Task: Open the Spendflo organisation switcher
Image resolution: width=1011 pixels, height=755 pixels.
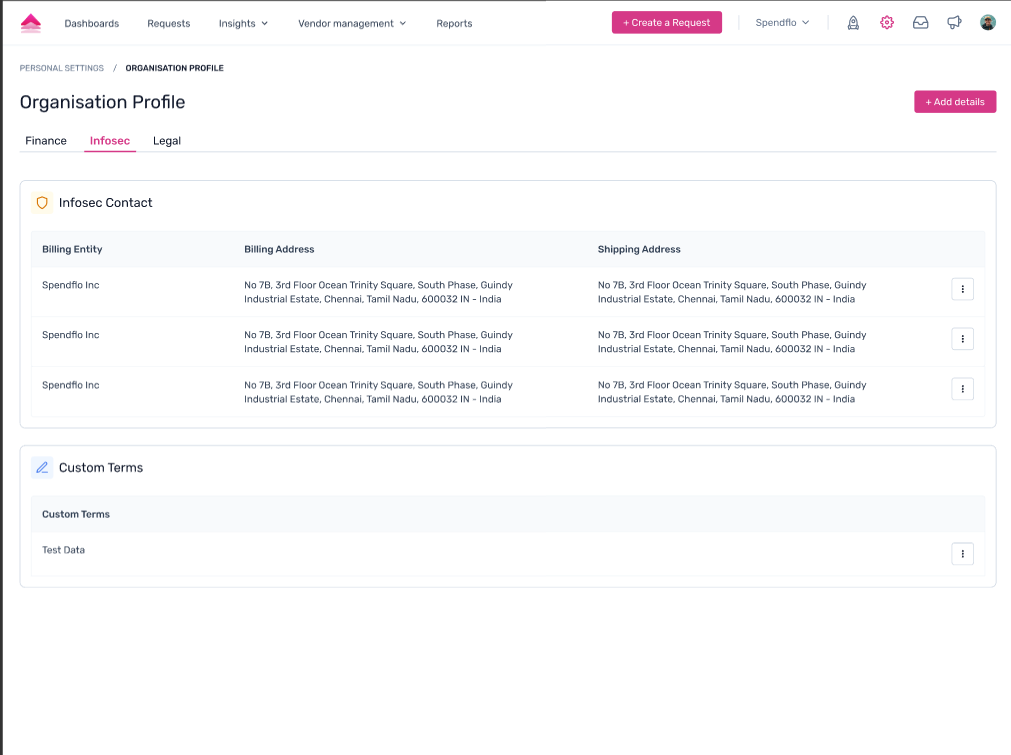Action: pyautogui.click(x=782, y=23)
